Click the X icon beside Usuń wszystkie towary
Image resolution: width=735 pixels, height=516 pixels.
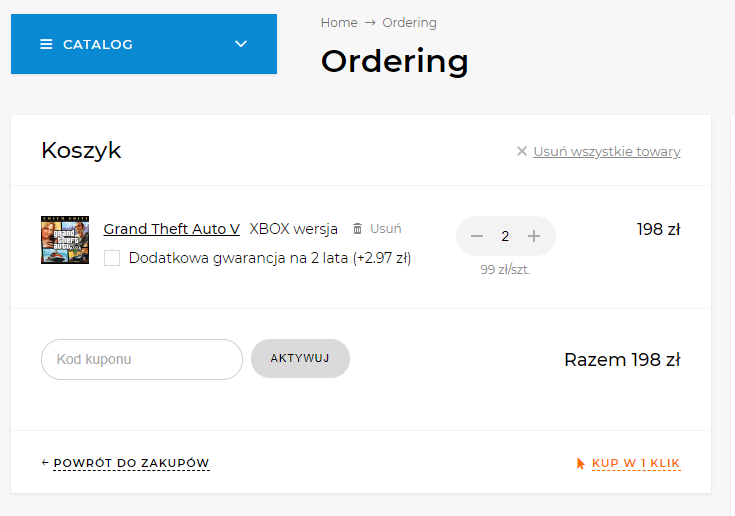[521, 152]
